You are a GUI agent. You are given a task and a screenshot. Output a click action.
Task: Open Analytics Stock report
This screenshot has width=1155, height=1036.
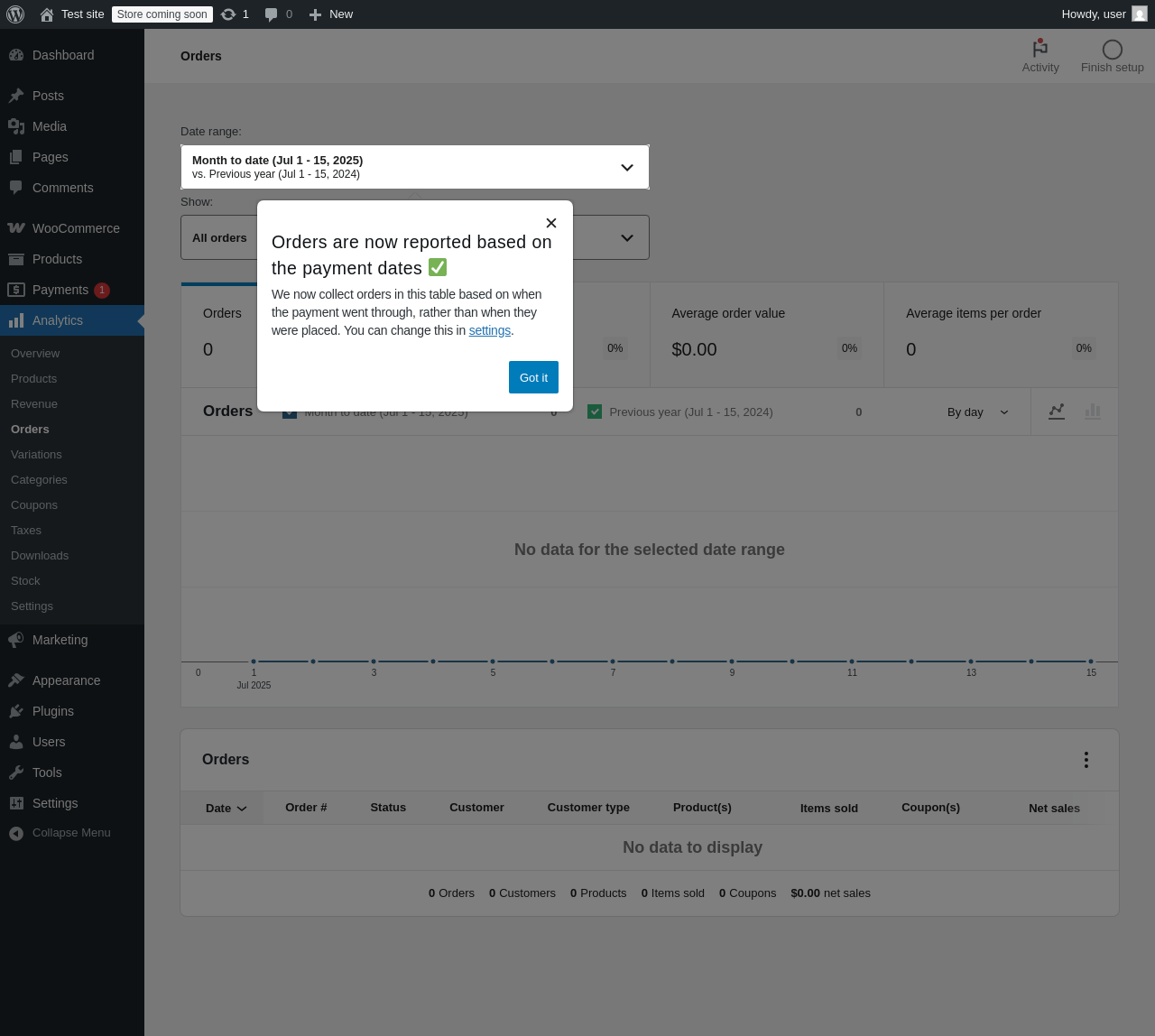point(25,581)
